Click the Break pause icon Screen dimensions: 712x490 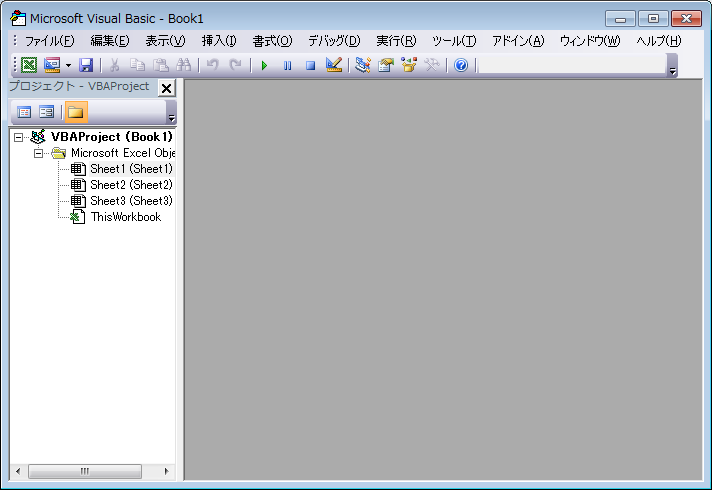click(287, 65)
